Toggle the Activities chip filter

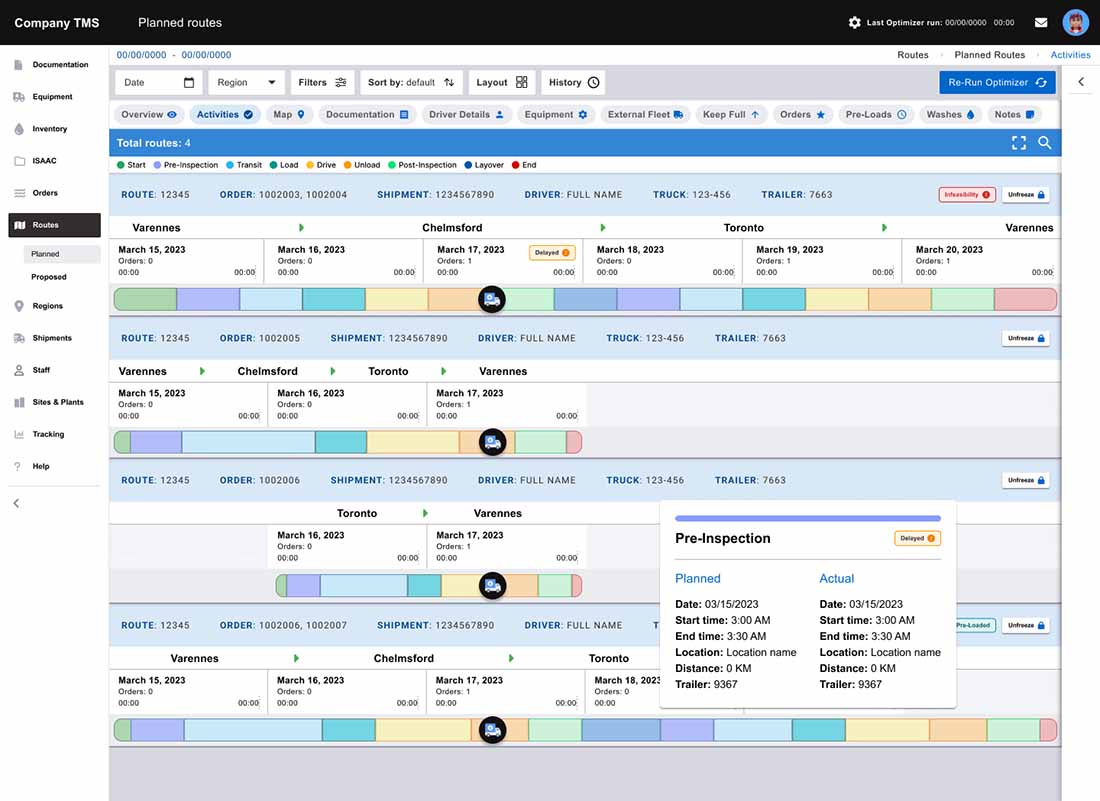(224, 114)
